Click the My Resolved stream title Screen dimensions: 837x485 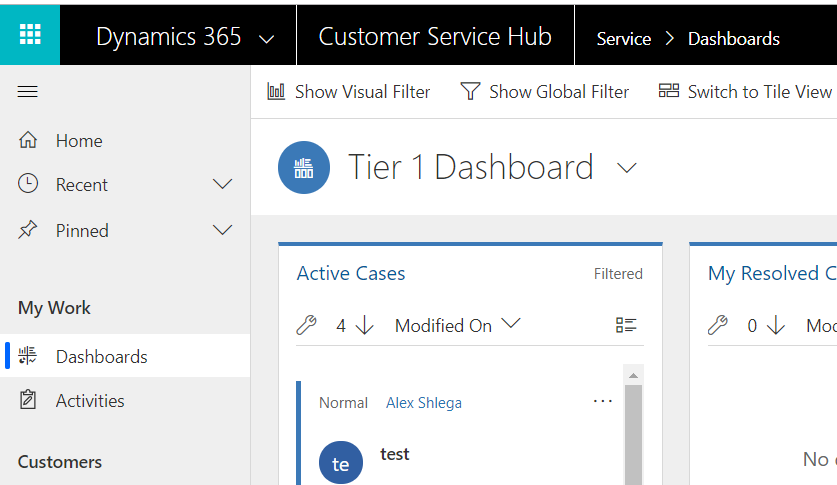(x=772, y=273)
